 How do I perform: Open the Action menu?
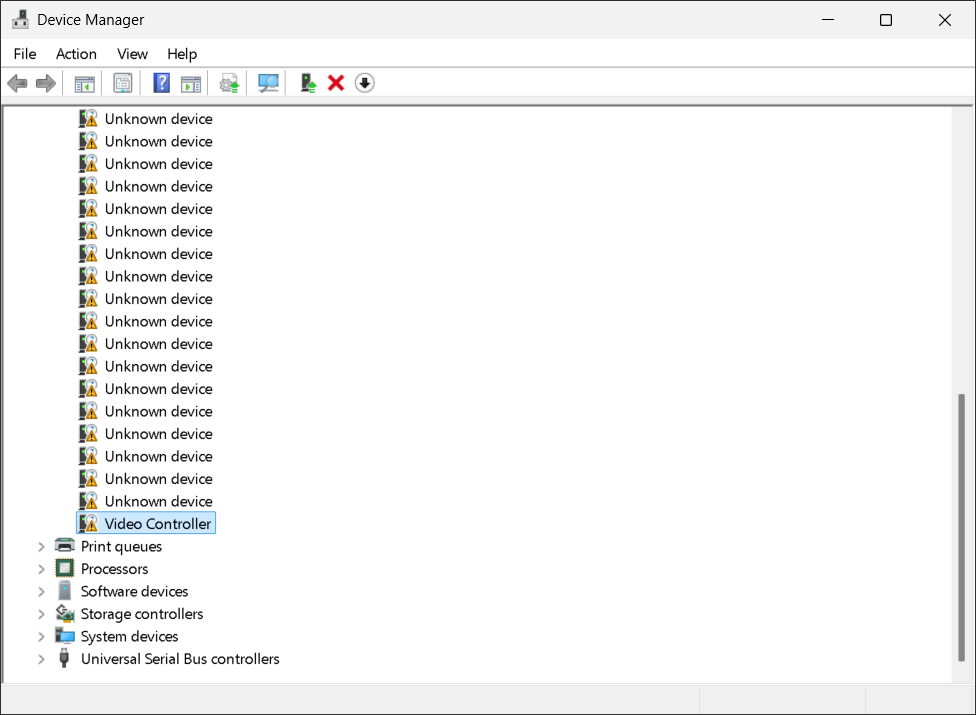76,54
